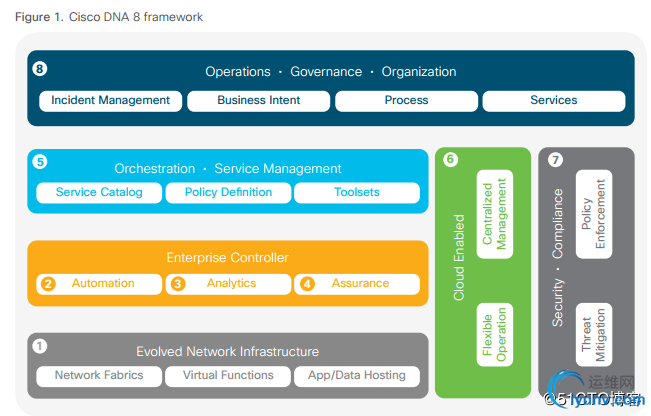This screenshot has height=416, width=651.
Task: Click the Figure 1 Cisco DNA caption
Action: [x=109, y=17]
